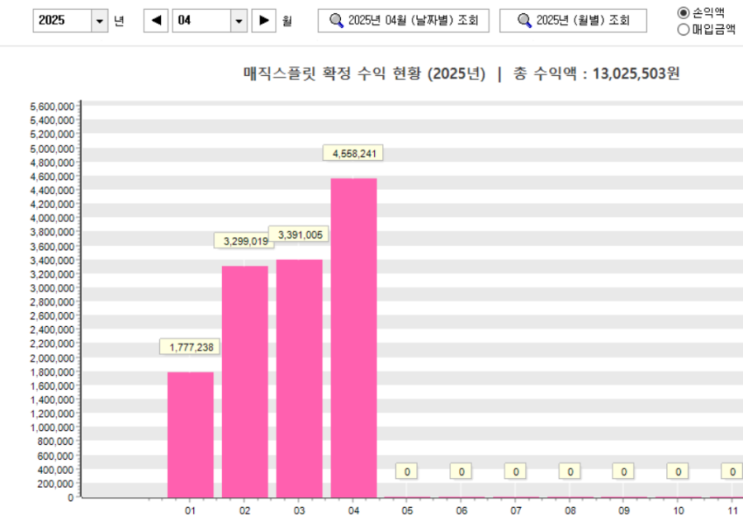743x521 pixels.
Task: Click the pink bar for month 03
Action: (x=299, y=378)
